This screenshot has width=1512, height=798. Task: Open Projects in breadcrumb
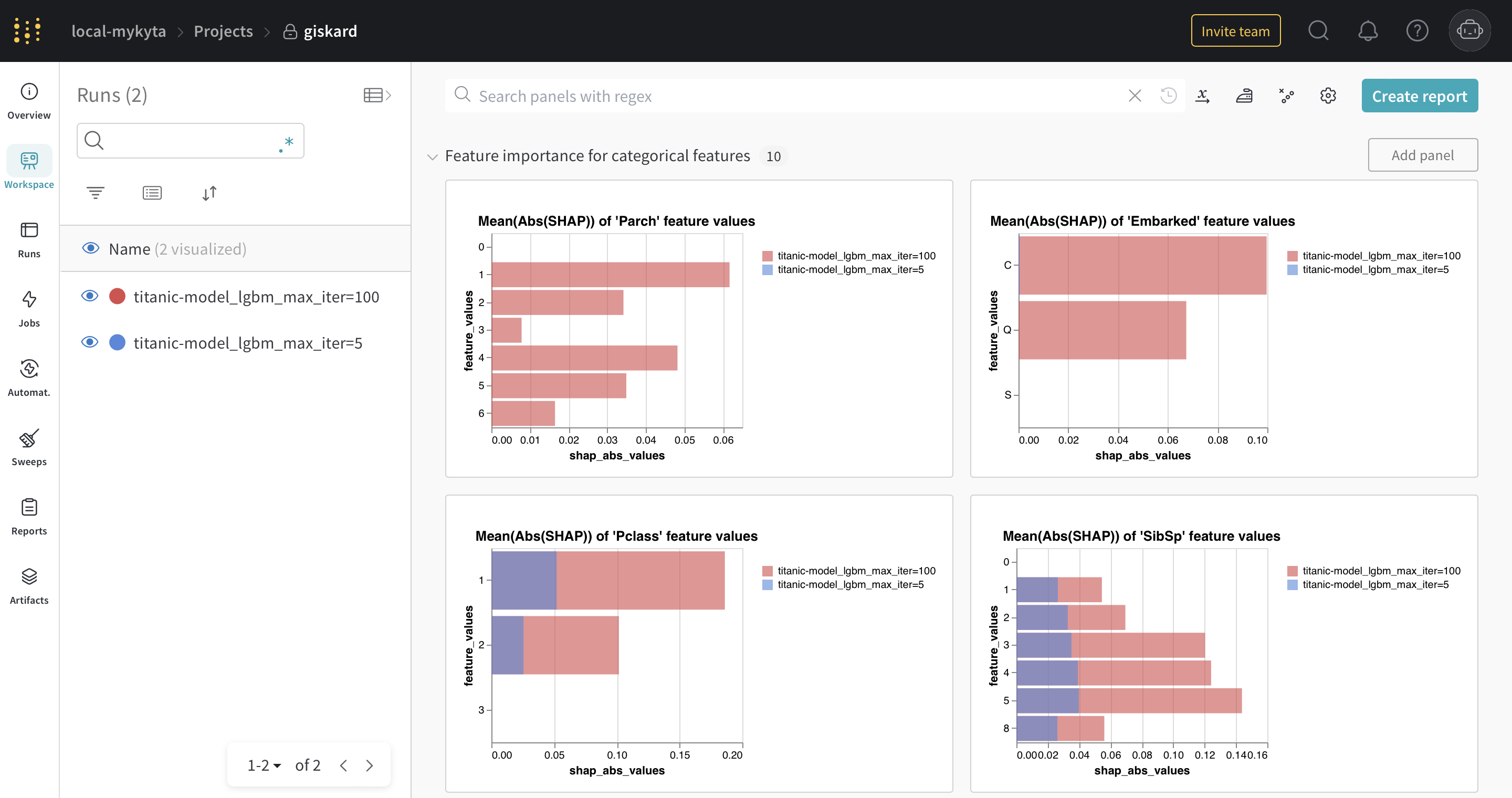coord(223,31)
